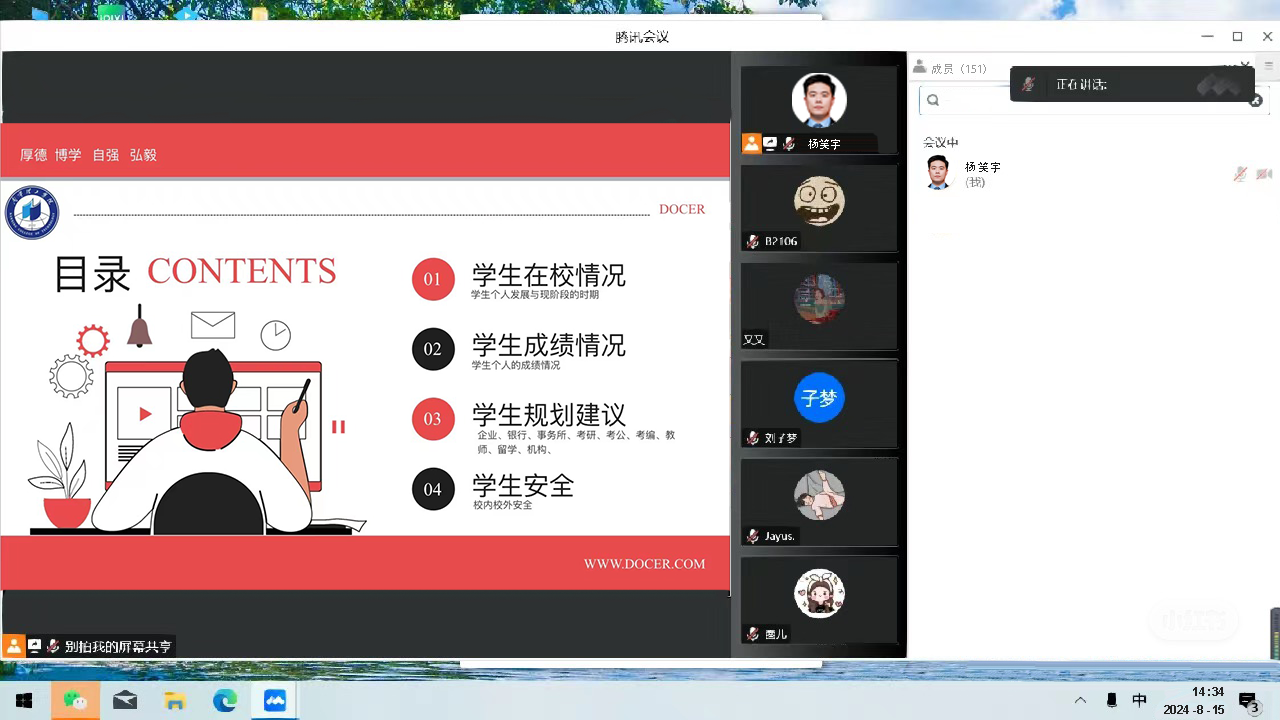Open File Explorer from the taskbar
This screenshot has height=720, width=1280.
pos(175,700)
